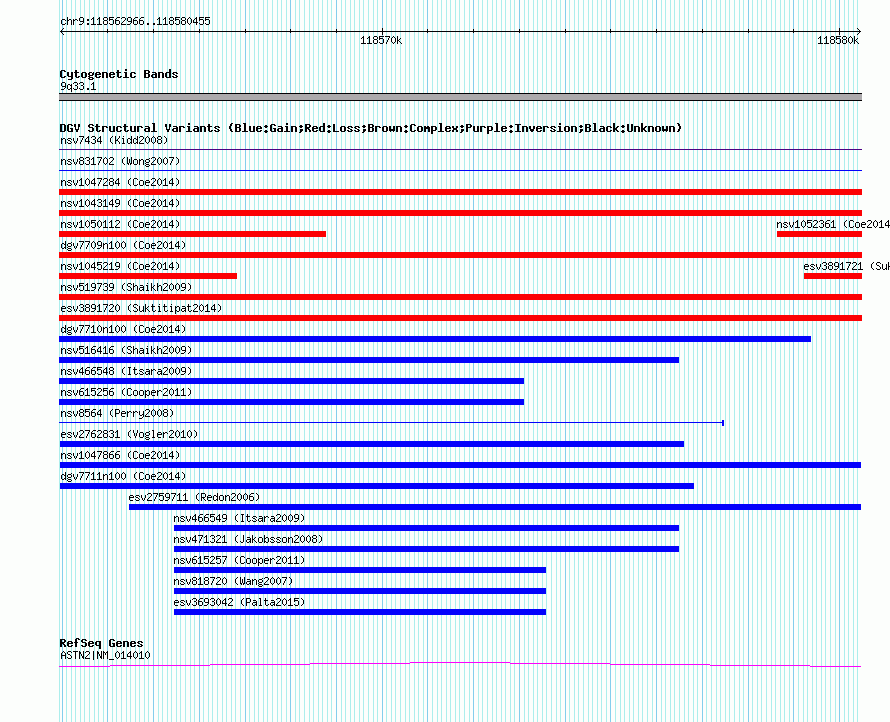Select the esv2759711 (Redon2006) label
The width and height of the screenshot is (890, 722).
[x=194, y=497]
